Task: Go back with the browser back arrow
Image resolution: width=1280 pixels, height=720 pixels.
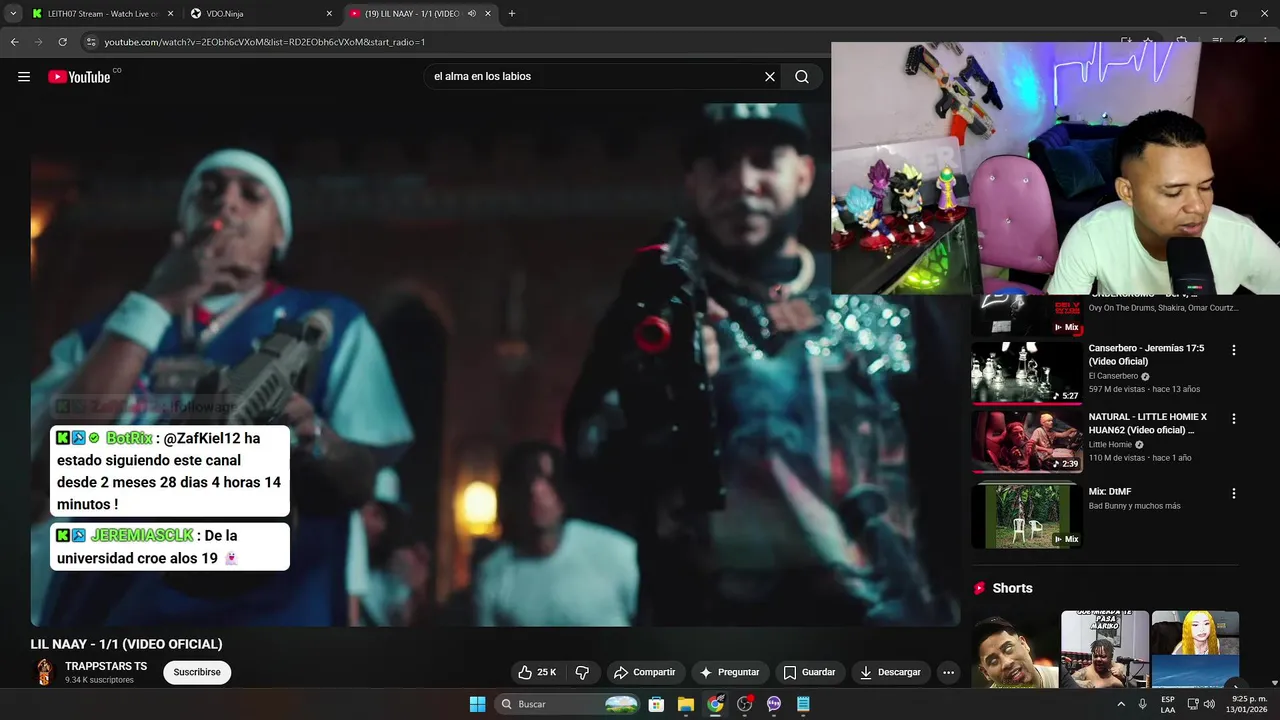Action: click(15, 42)
